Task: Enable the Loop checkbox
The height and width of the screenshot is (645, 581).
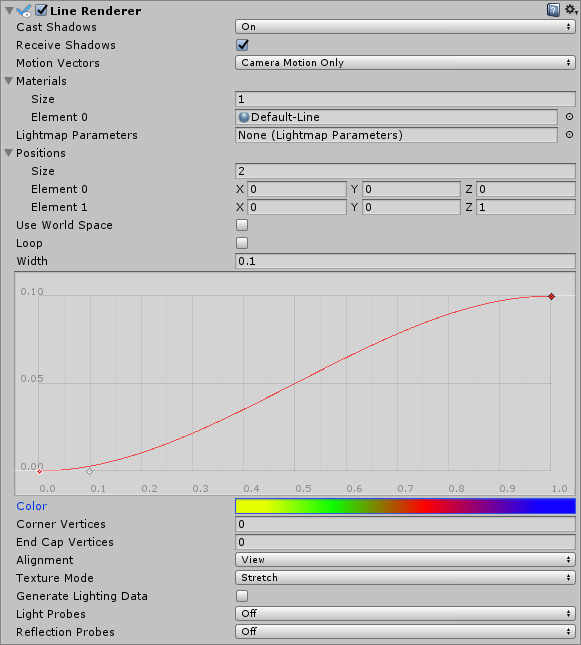Action: 242,243
